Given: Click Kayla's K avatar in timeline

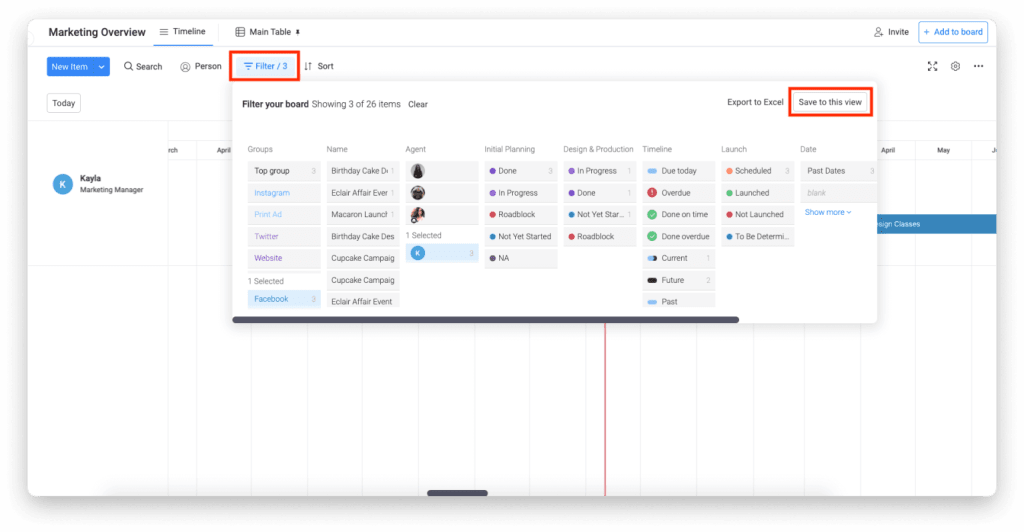Looking at the screenshot, I should 63,184.
